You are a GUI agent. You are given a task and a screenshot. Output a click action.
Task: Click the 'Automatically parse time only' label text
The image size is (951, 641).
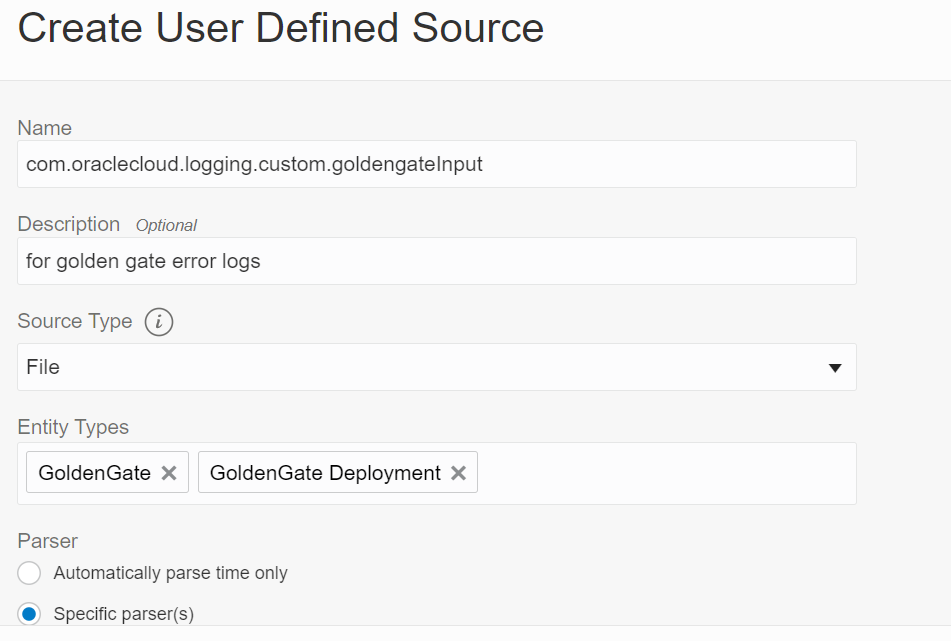[x=170, y=573]
